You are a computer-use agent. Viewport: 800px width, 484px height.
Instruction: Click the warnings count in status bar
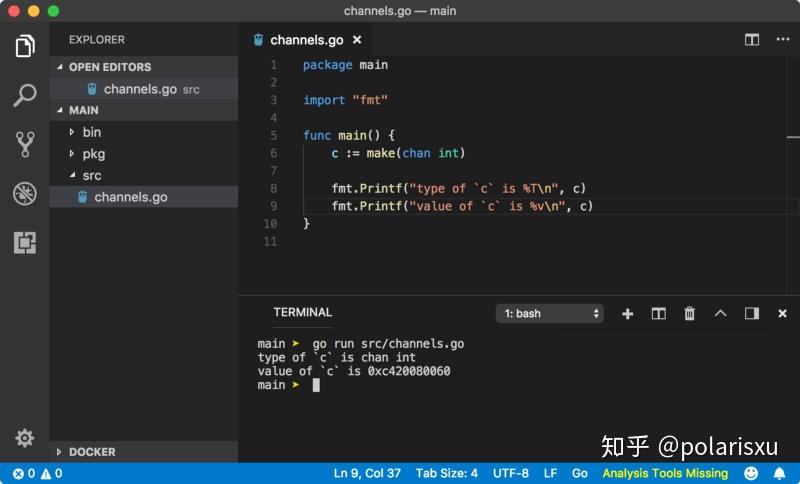click(51, 473)
